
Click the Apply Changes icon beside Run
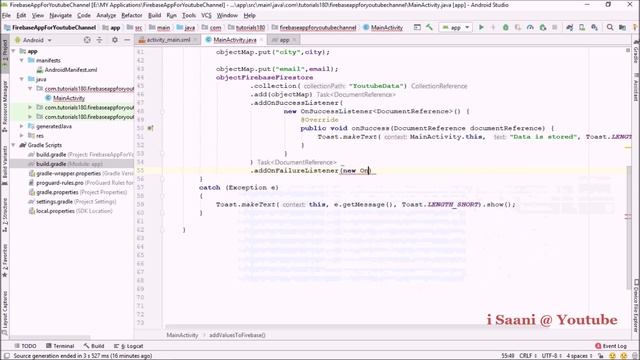point(493,27)
